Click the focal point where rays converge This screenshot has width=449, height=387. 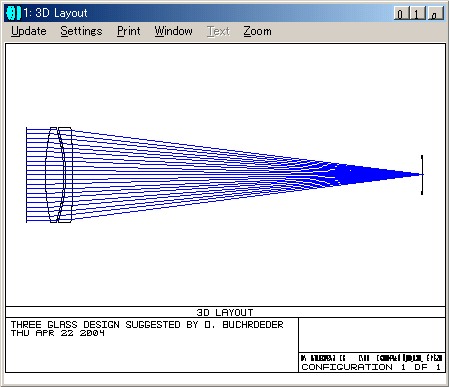coord(421,174)
